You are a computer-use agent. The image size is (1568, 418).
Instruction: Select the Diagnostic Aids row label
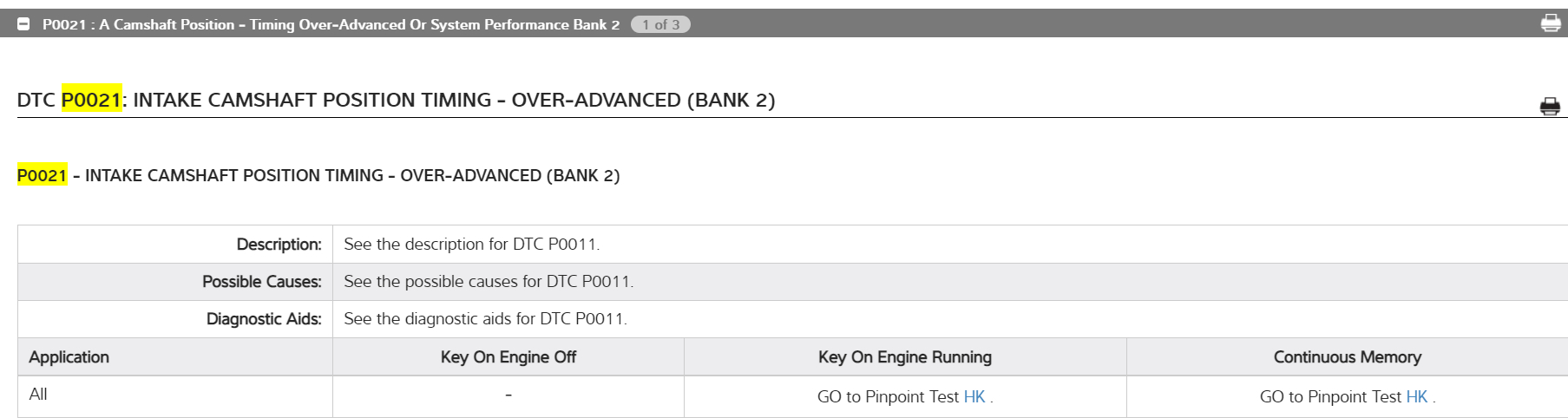264,319
